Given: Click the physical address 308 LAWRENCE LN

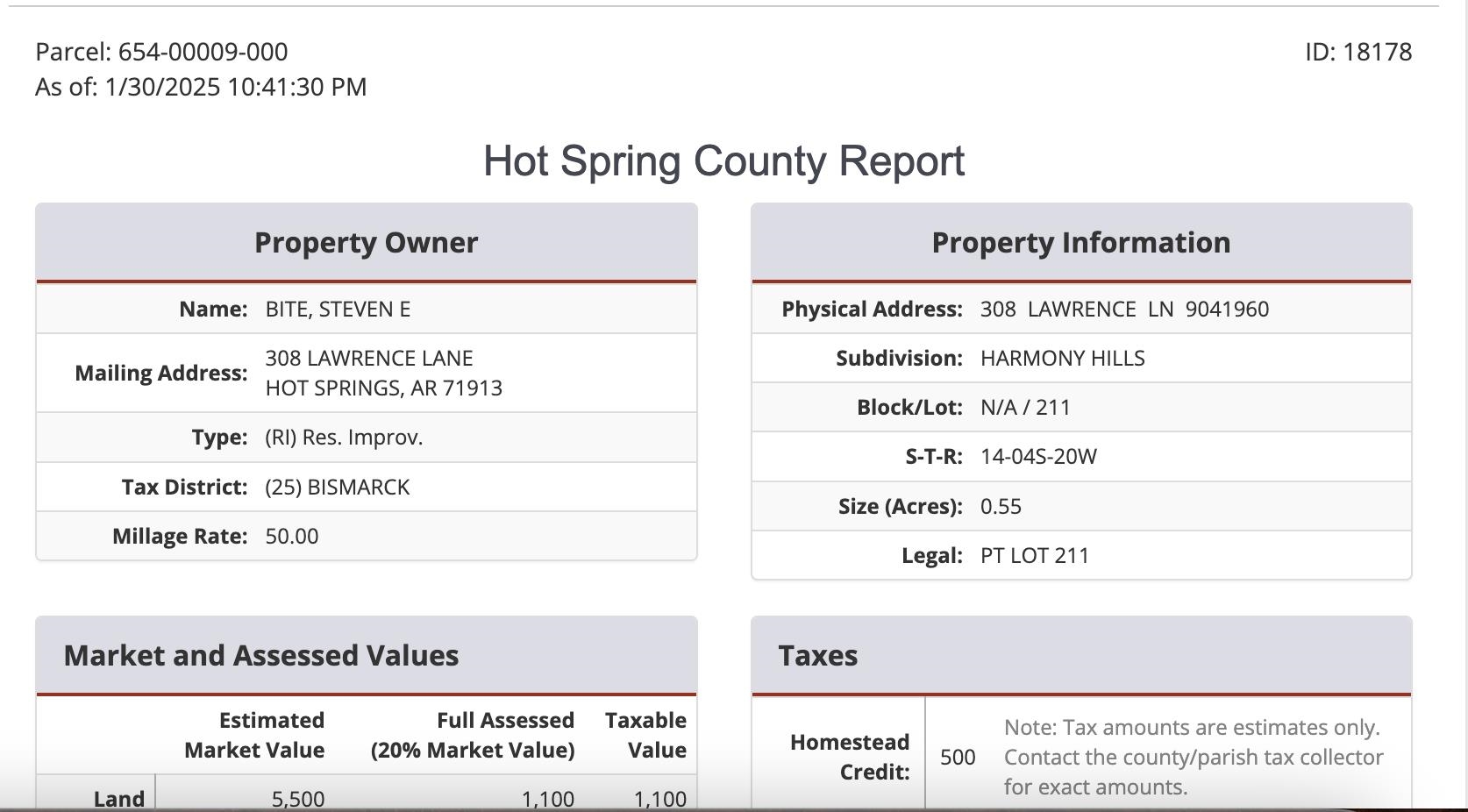Looking at the screenshot, I should pos(1077,310).
